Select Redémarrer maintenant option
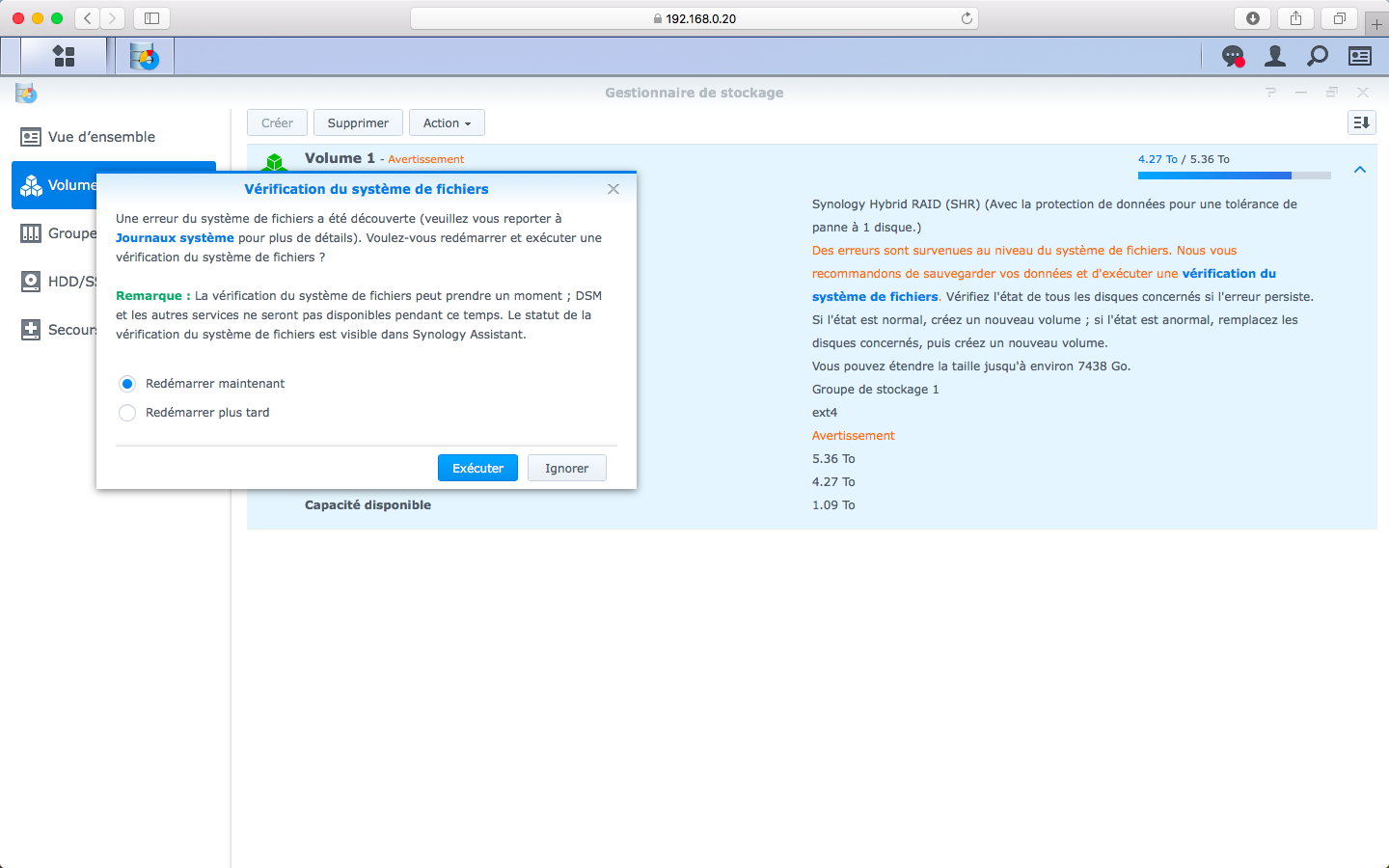This screenshot has height=868, width=1389. point(127,384)
